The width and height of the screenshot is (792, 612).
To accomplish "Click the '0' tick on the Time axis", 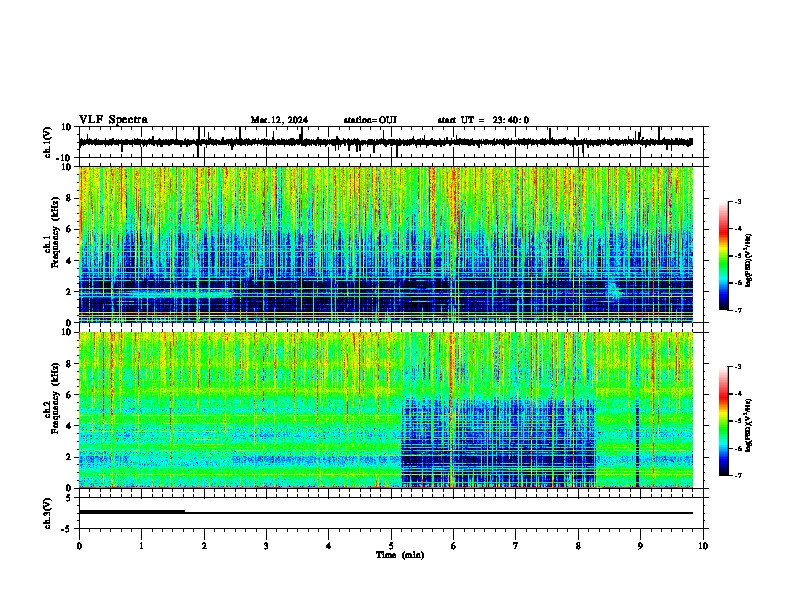I will (x=79, y=546).
